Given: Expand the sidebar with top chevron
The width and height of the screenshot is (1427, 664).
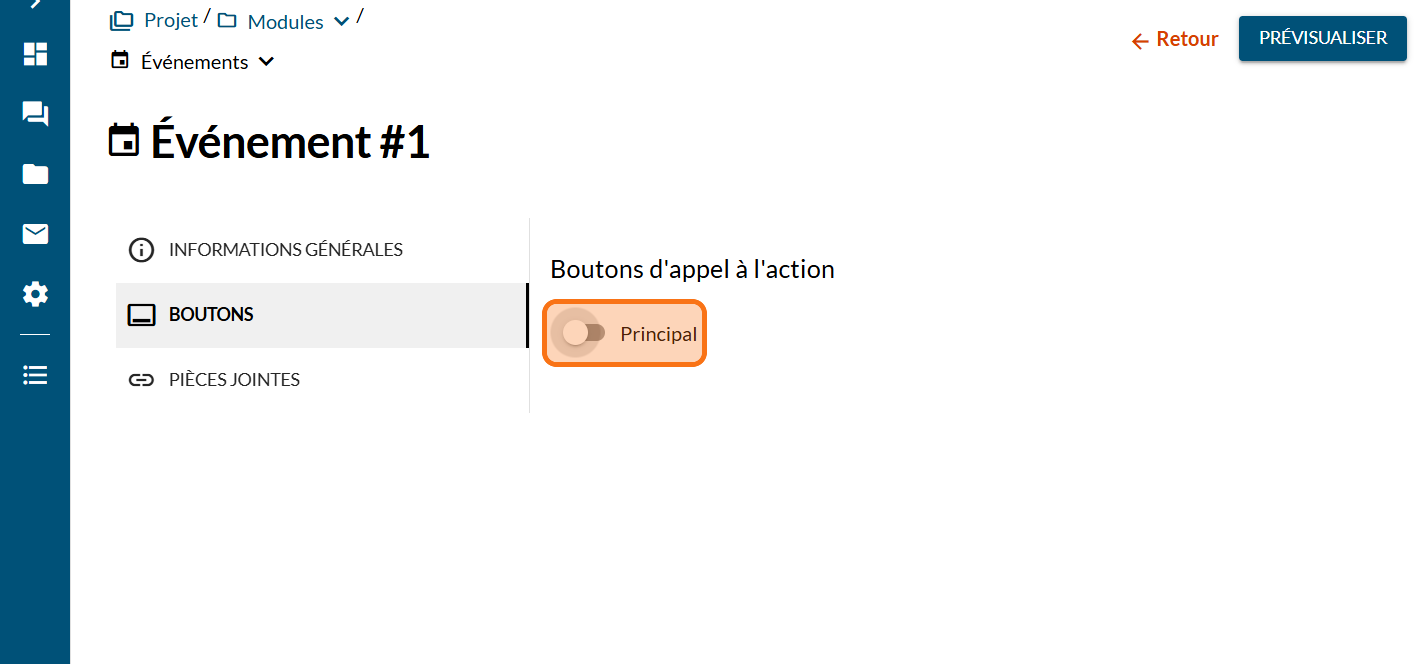Looking at the screenshot, I should pyautogui.click(x=35, y=4).
